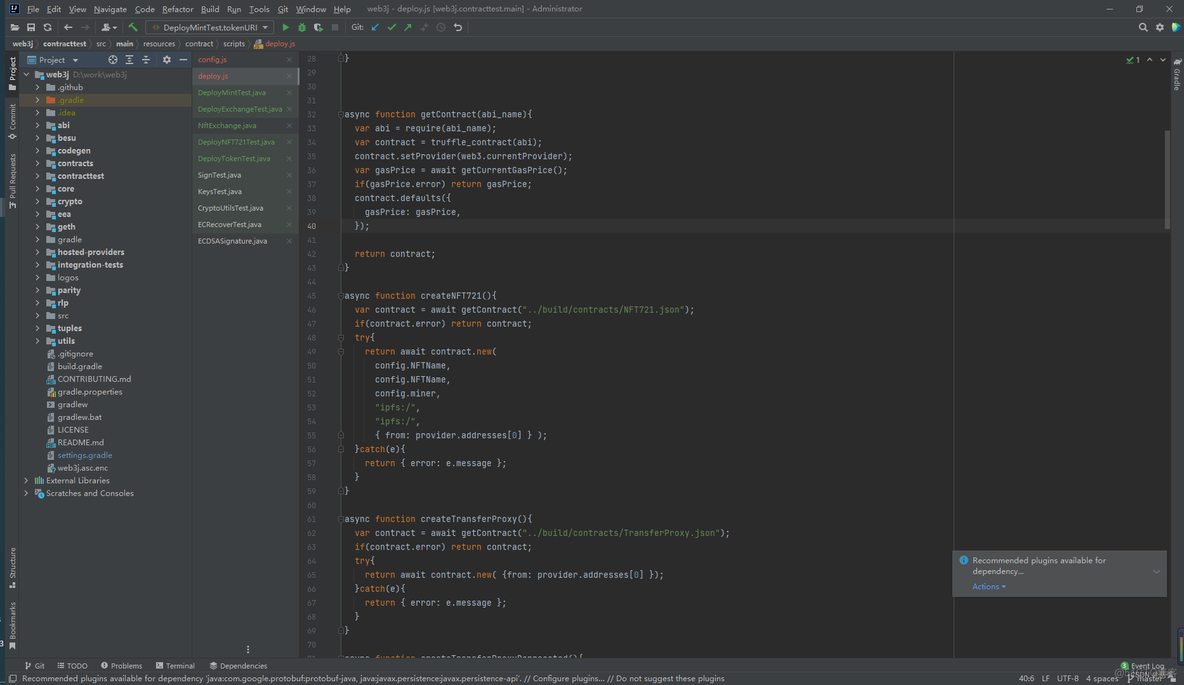Click the Save All toolbar icon

point(31,27)
